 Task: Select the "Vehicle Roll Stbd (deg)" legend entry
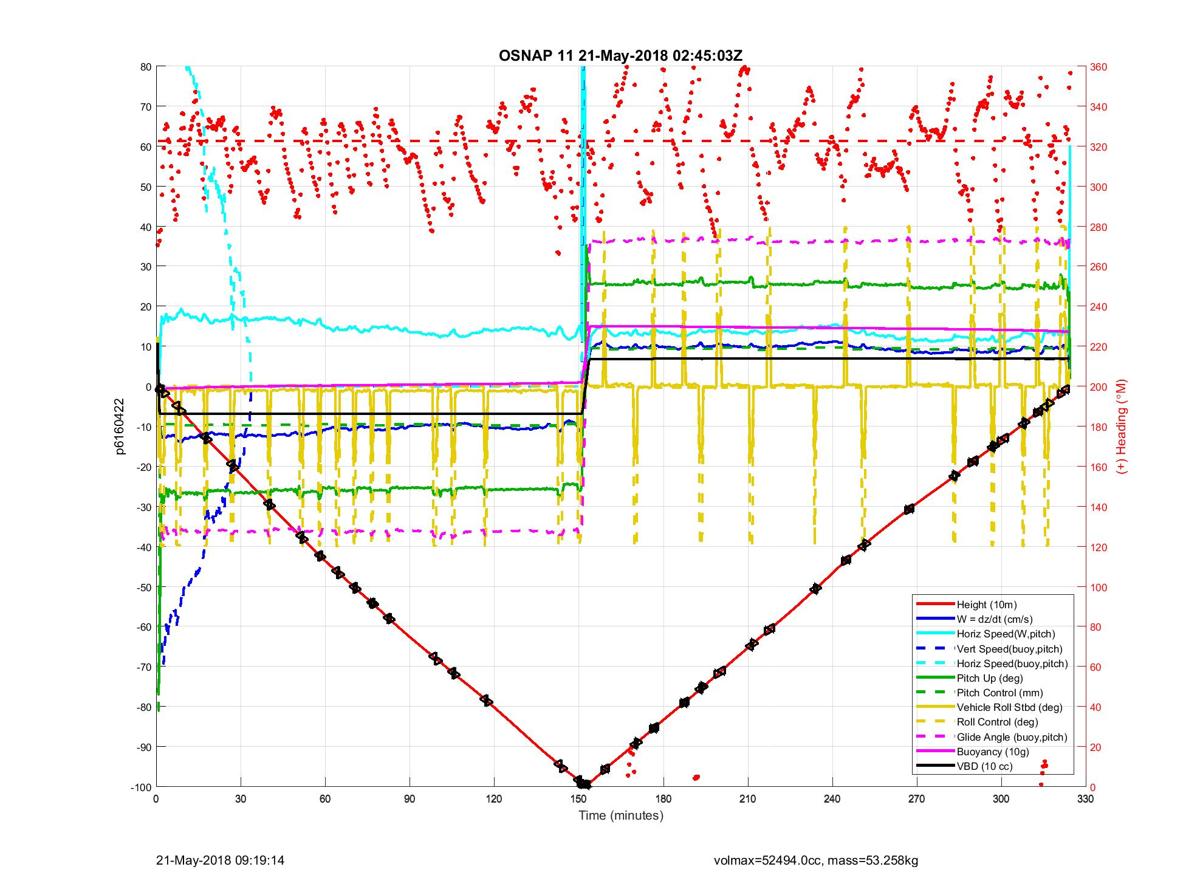[1010, 707]
